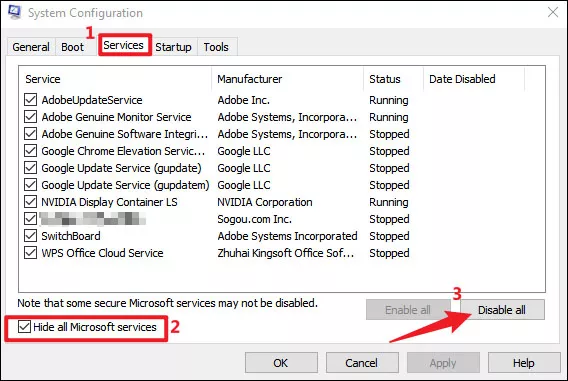Open the Boot tab

coord(72,47)
